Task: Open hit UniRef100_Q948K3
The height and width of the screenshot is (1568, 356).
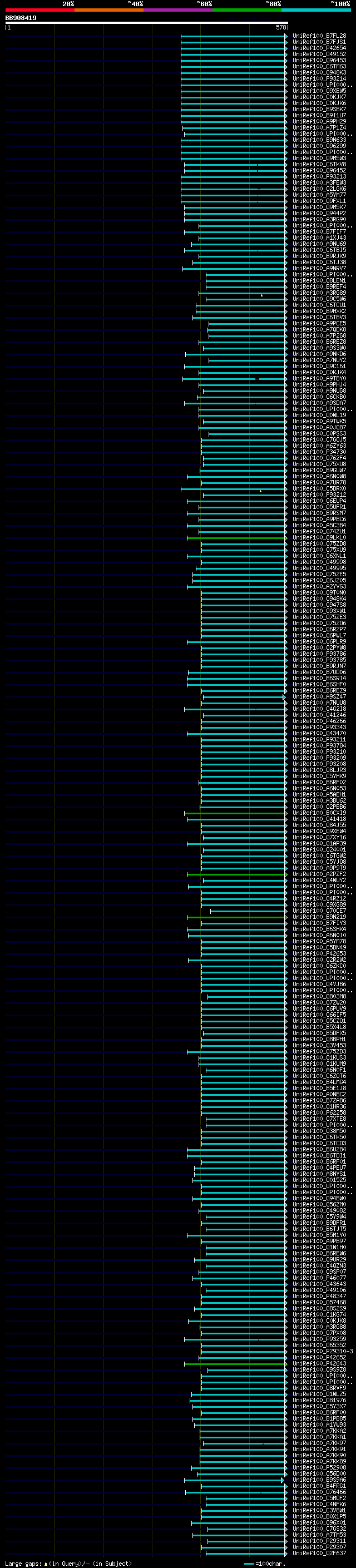Action: [319, 72]
